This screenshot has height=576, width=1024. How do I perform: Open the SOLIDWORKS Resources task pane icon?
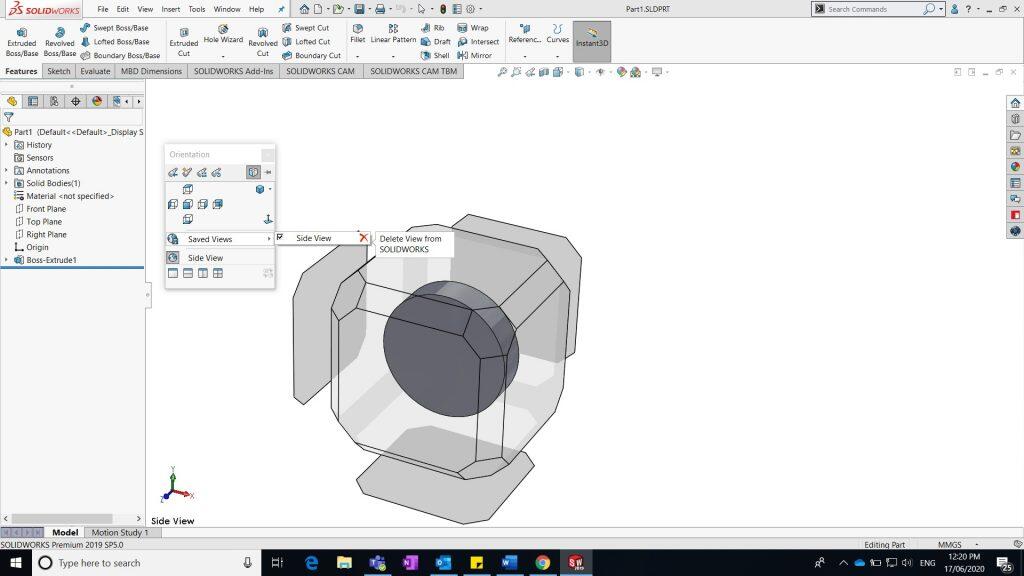click(x=1015, y=103)
